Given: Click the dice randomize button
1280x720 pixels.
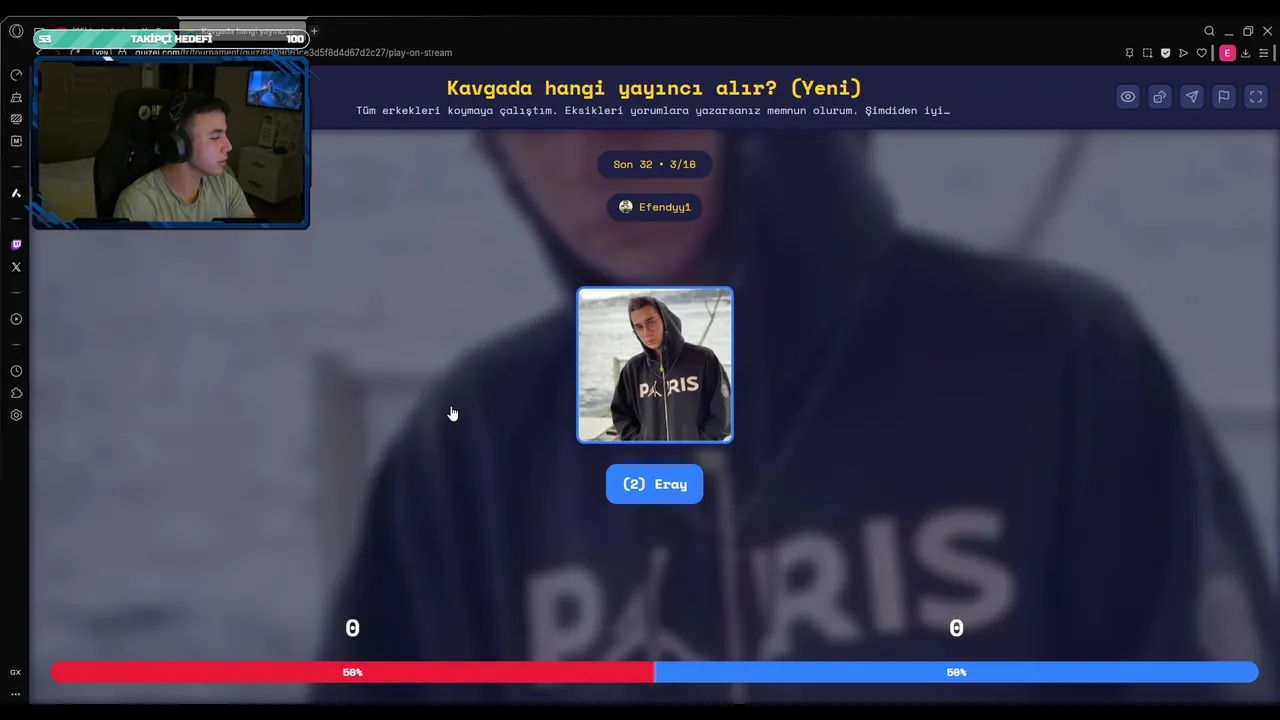Looking at the screenshot, I should coord(1160,97).
